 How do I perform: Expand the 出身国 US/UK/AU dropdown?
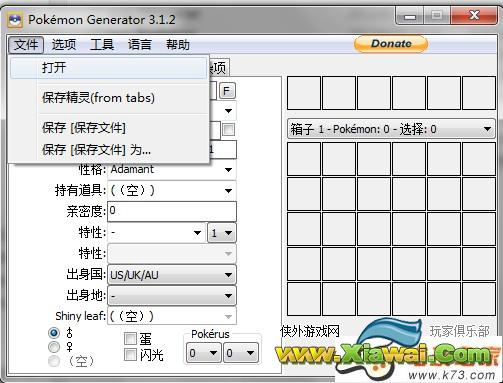[172, 275]
